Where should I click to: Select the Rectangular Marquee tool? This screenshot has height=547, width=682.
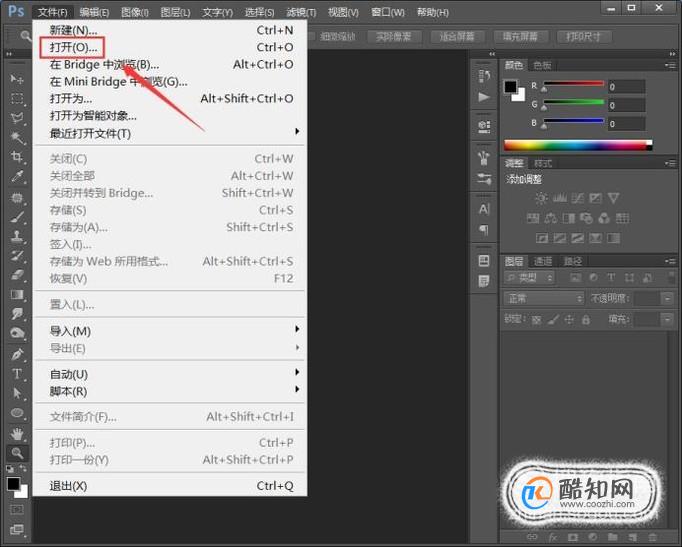pyautogui.click(x=17, y=98)
